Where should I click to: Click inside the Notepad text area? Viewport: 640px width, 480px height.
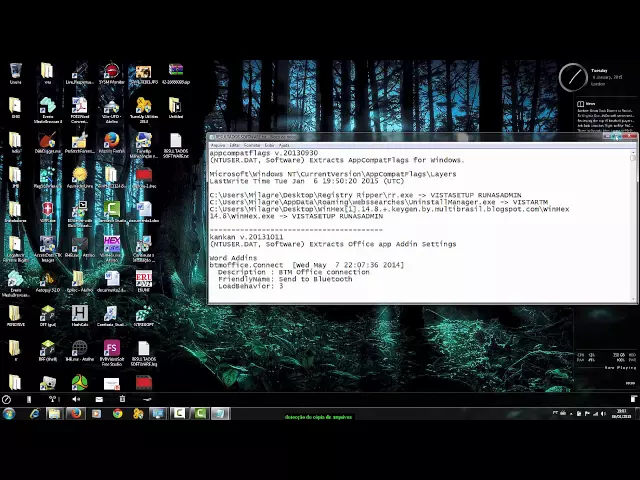tap(419, 226)
